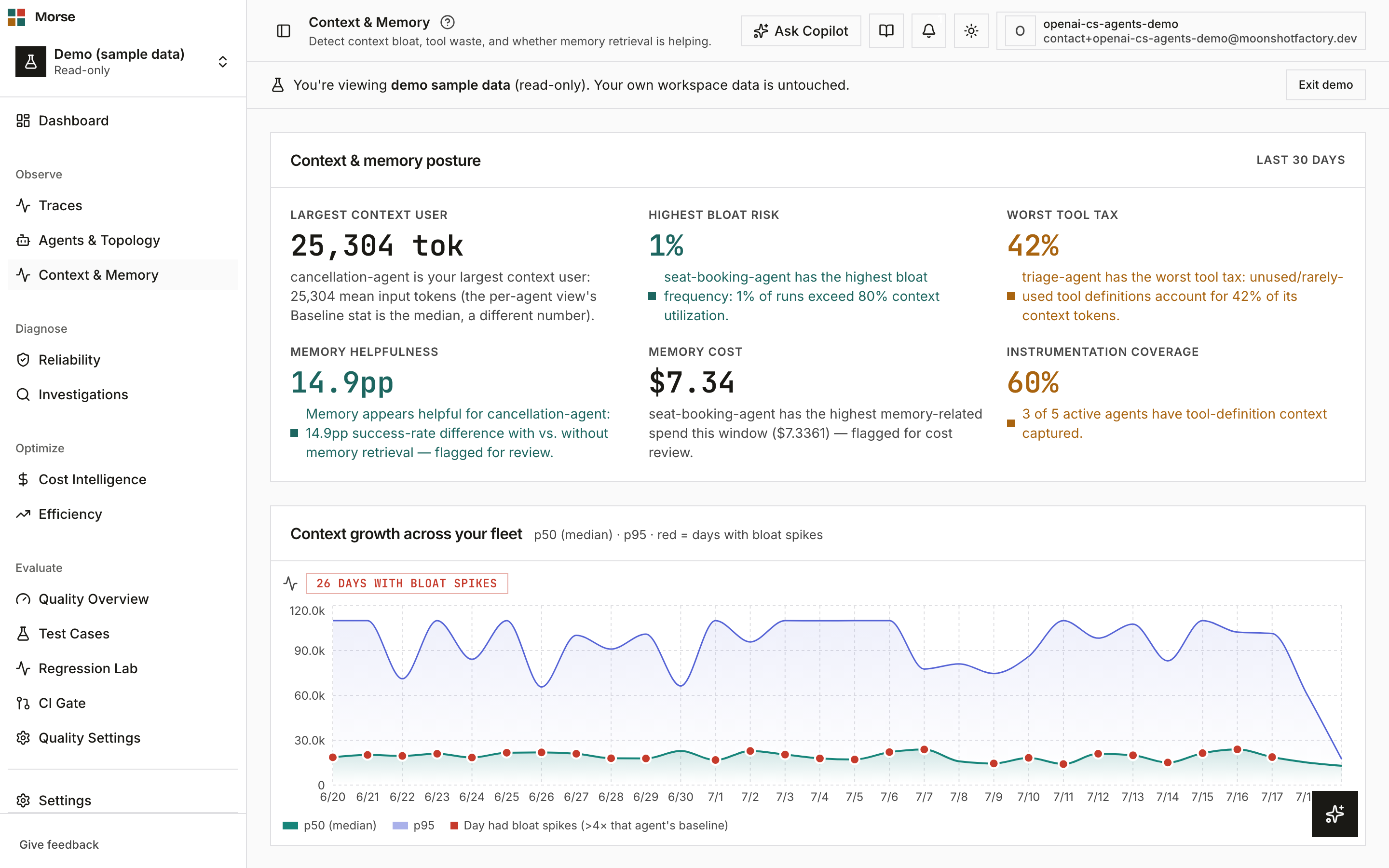Click the Regression Lab pulse icon
Image resolution: width=1389 pixels, height=868 pixels.
pos(23,669)
